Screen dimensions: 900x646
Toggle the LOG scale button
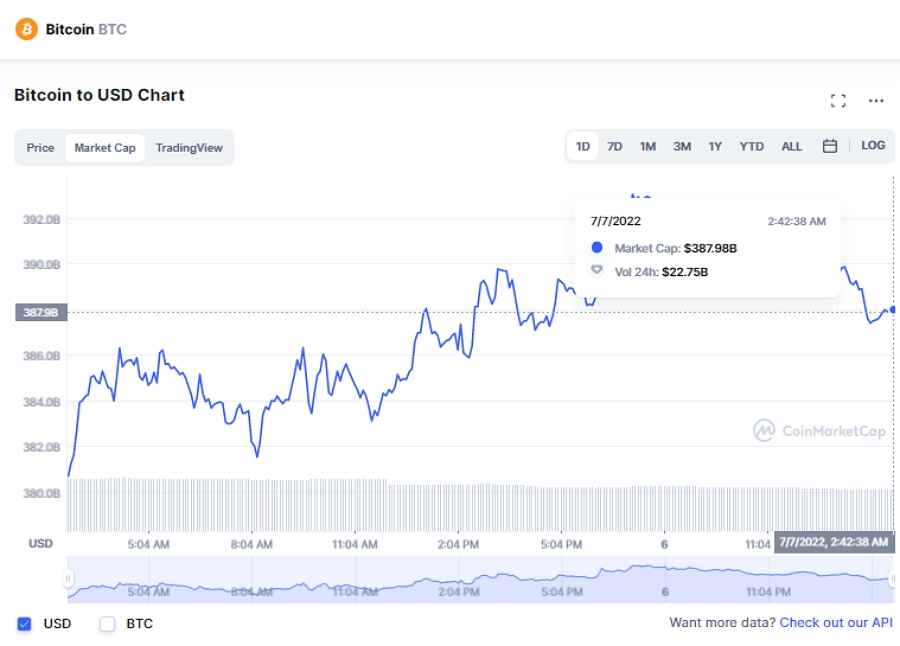(x=873, y=146)
